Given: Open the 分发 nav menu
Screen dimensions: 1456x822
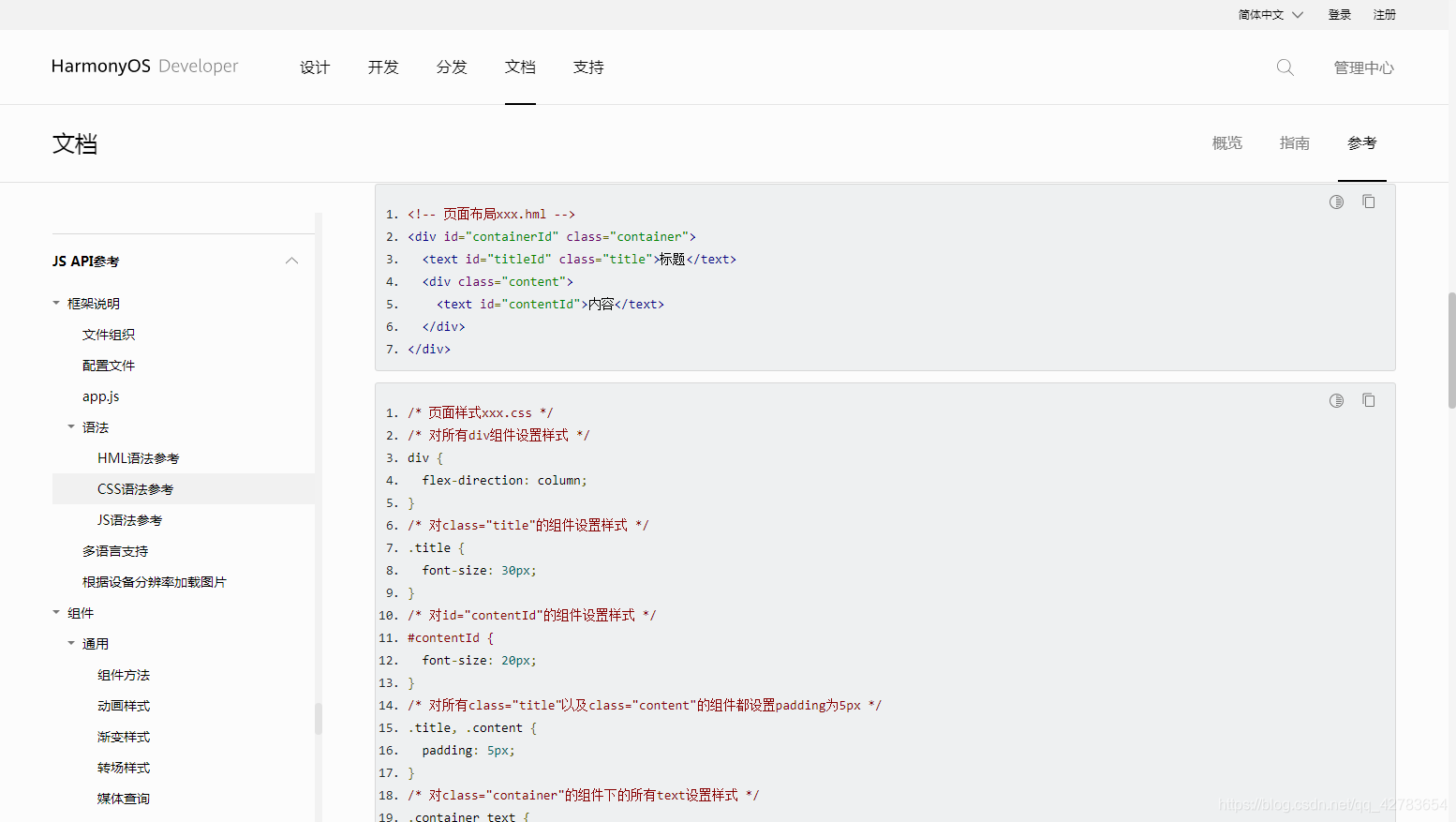Looking at the screenshot, I should (452, 67).
